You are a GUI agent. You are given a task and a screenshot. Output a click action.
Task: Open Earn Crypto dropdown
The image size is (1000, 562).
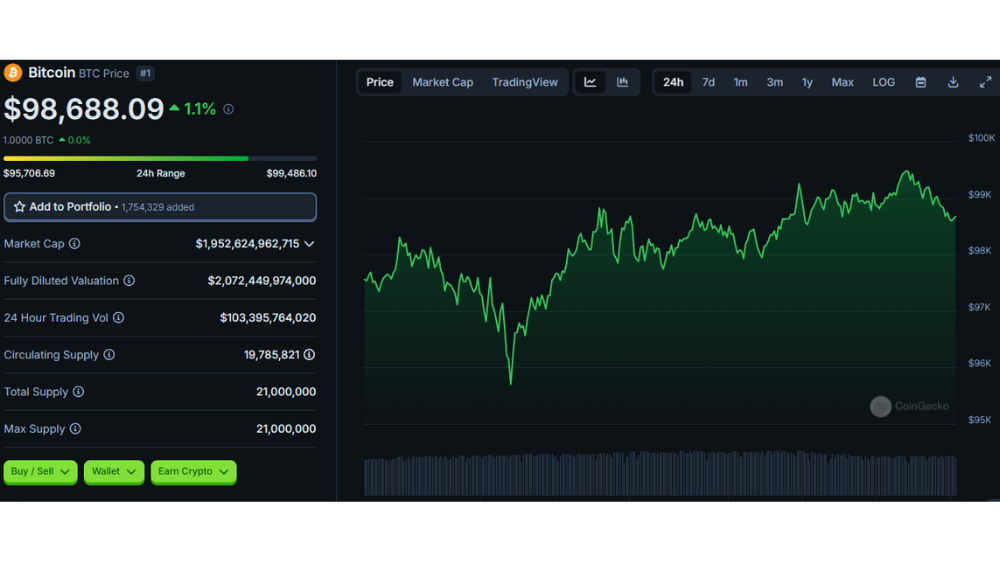pos(193,472)
